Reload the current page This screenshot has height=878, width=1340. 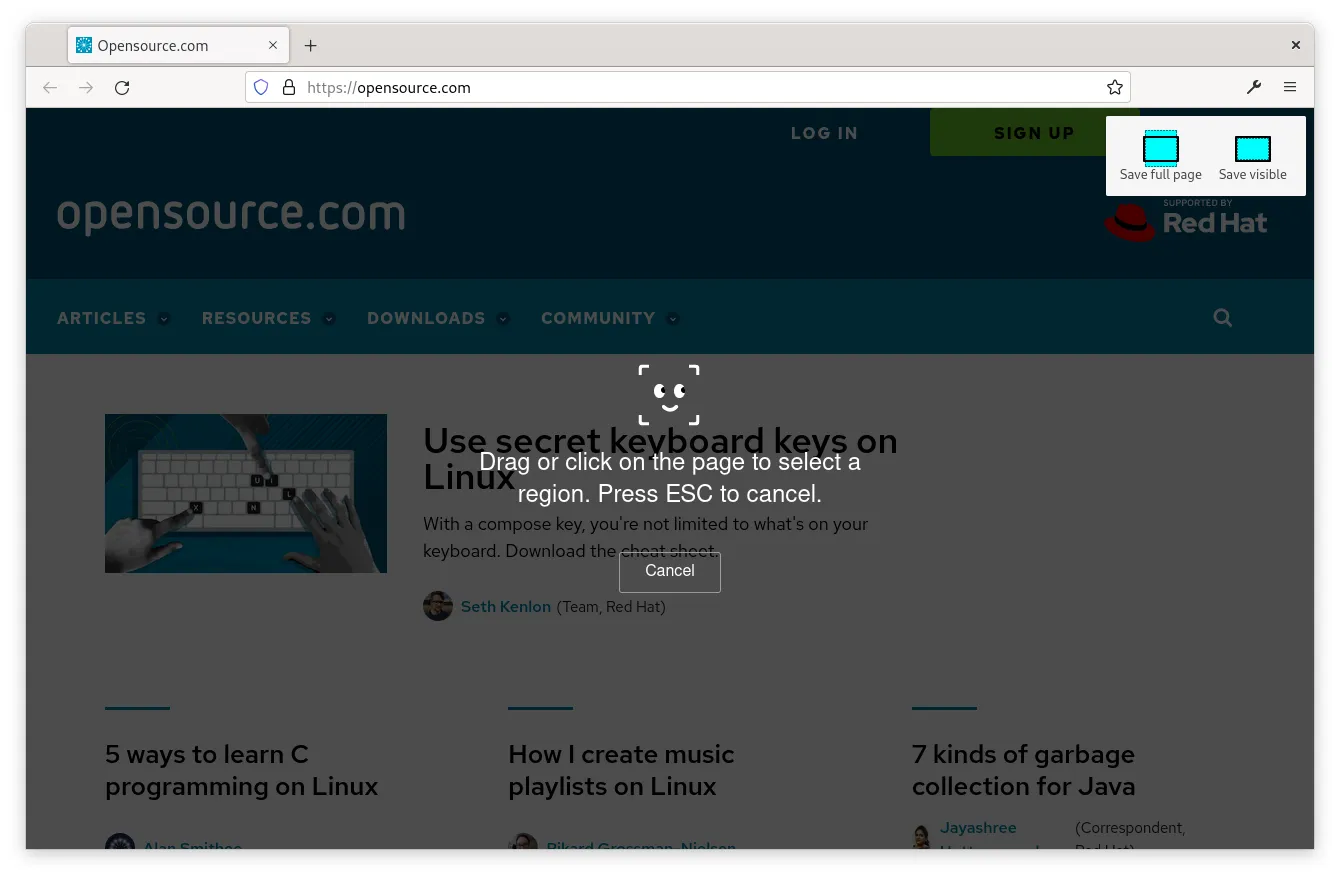point(122,87)
